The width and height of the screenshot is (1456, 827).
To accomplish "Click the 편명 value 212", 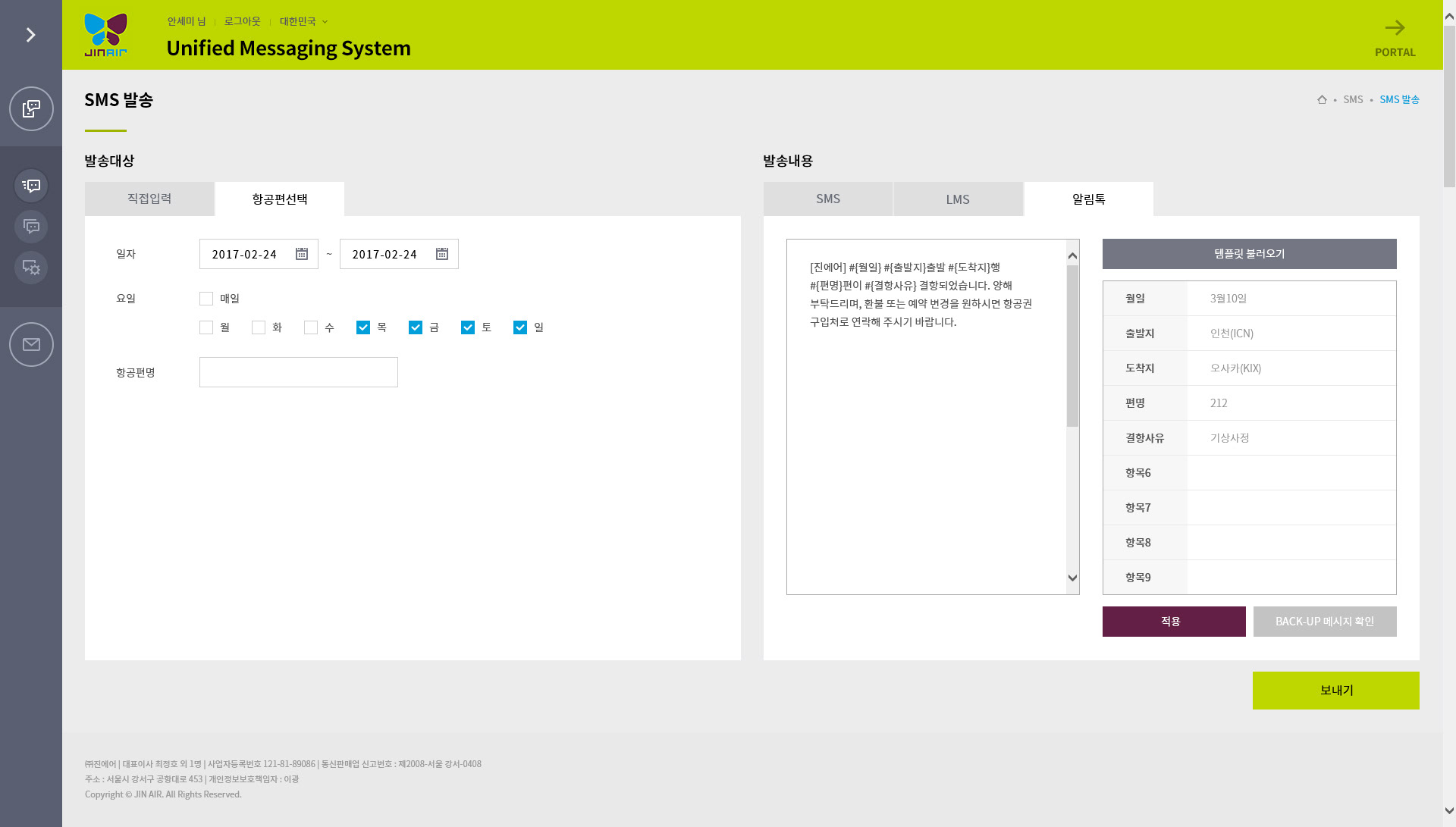I will tap(1291, 403).
